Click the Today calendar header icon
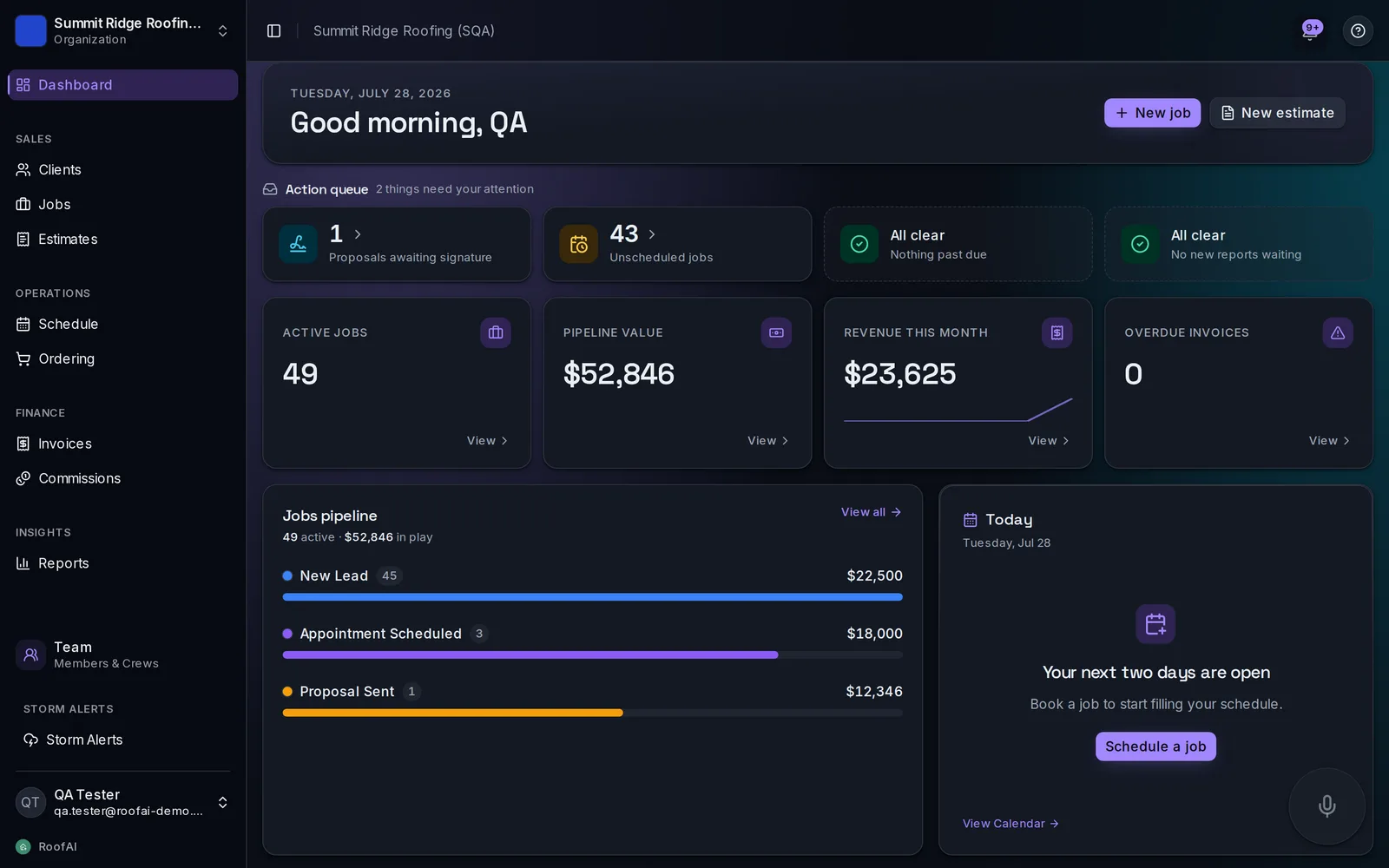 (971, 520)
